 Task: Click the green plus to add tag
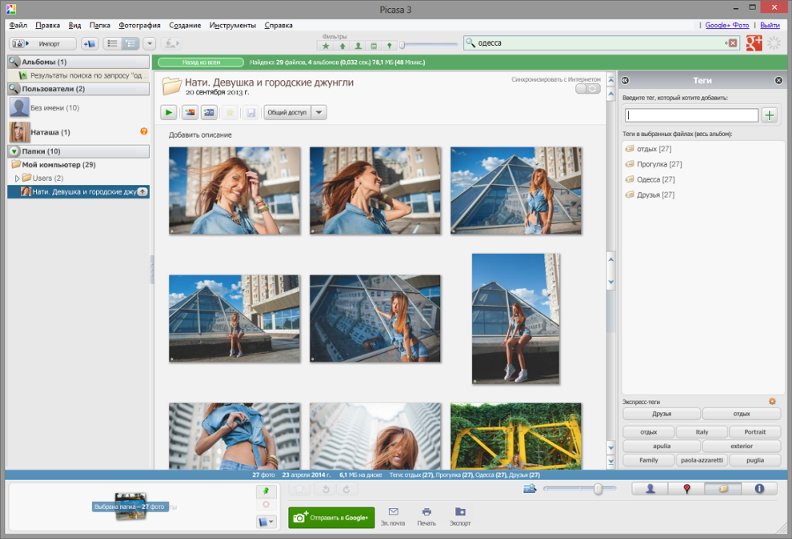(x=770, y=116)
